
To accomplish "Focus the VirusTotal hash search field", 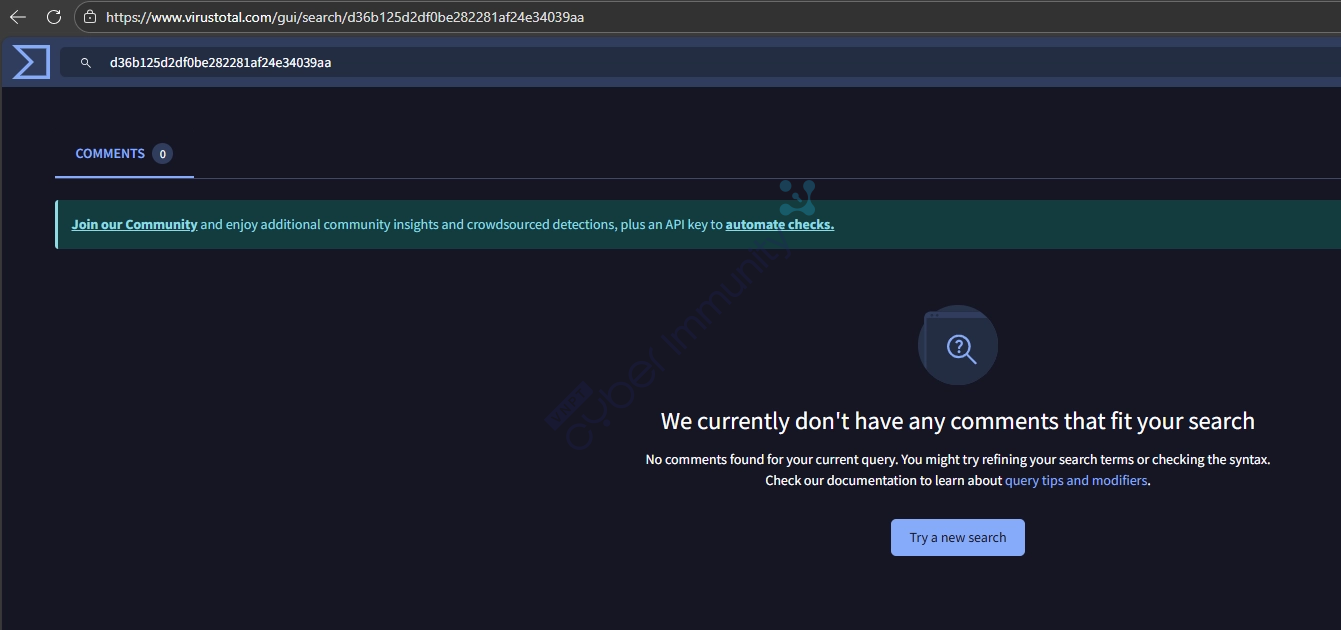I will coord(220,63).
